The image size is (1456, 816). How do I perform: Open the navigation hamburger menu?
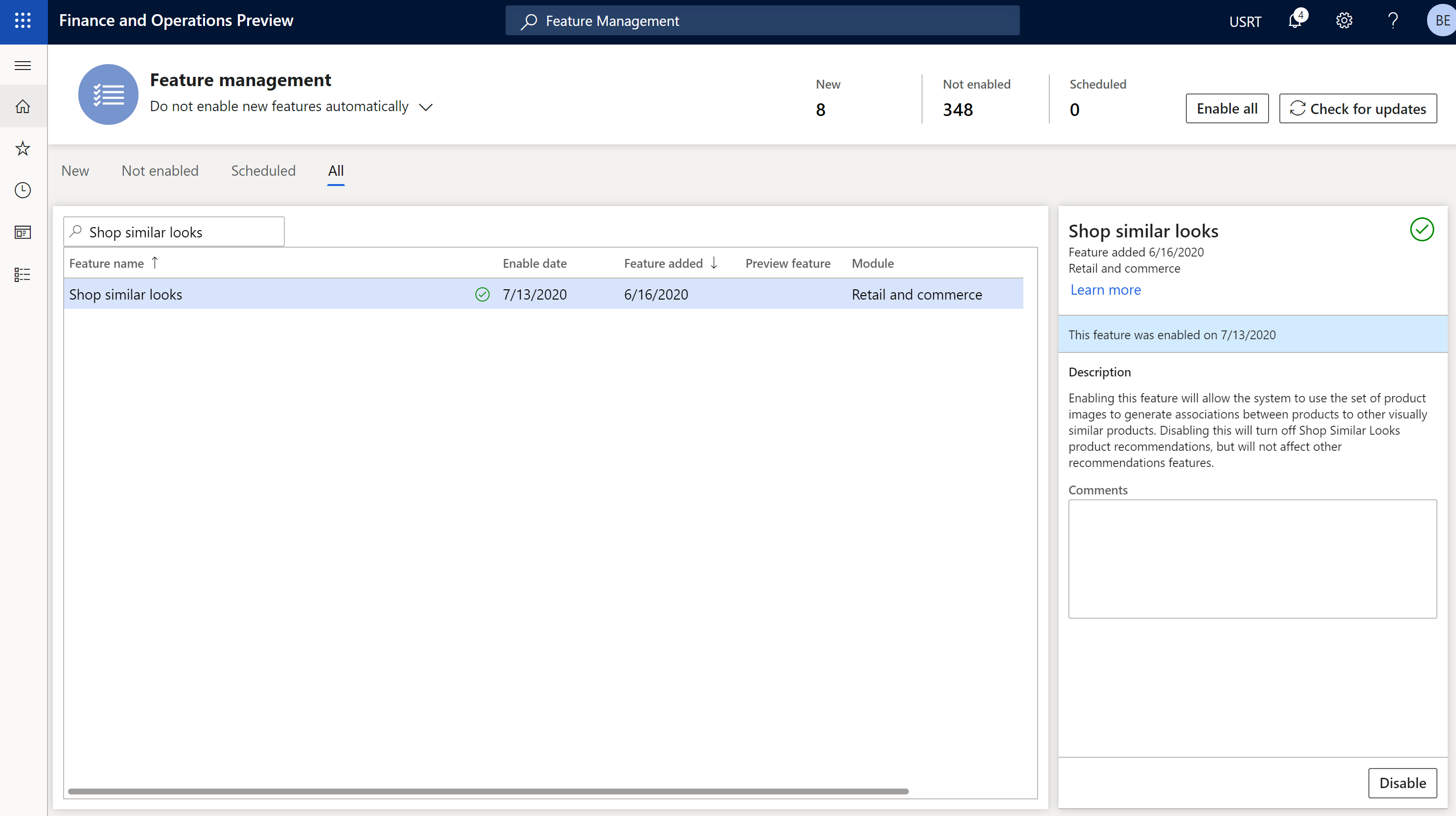click(23, 65)
